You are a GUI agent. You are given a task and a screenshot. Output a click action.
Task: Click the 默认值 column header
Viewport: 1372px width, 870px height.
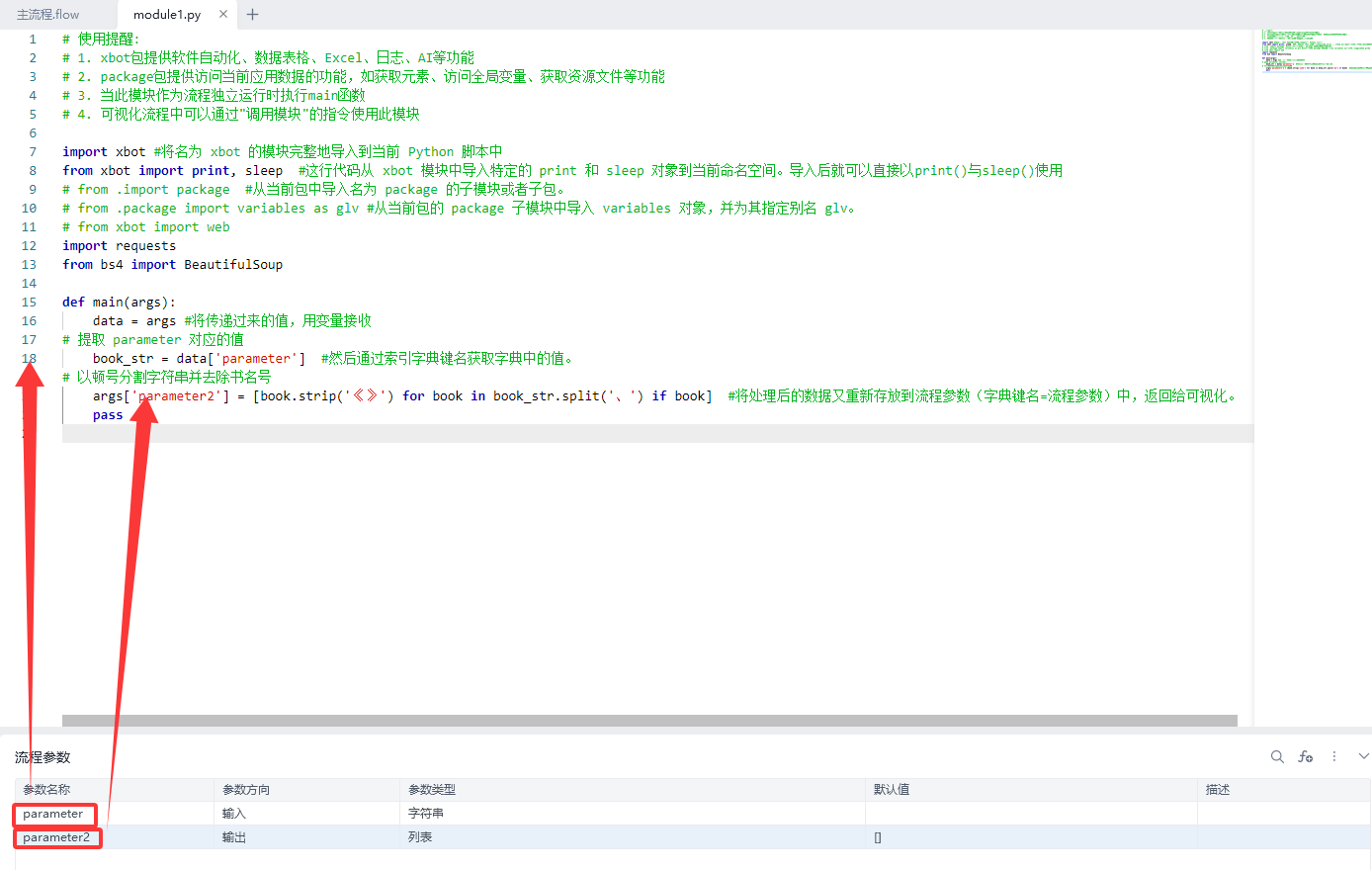pos(892,790)
